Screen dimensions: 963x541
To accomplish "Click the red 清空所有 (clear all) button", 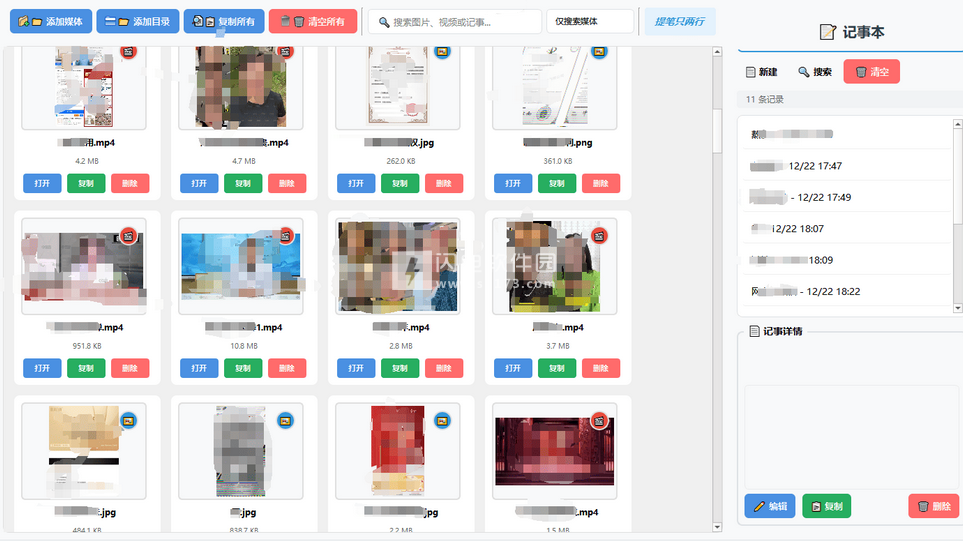I will [312, 21].
